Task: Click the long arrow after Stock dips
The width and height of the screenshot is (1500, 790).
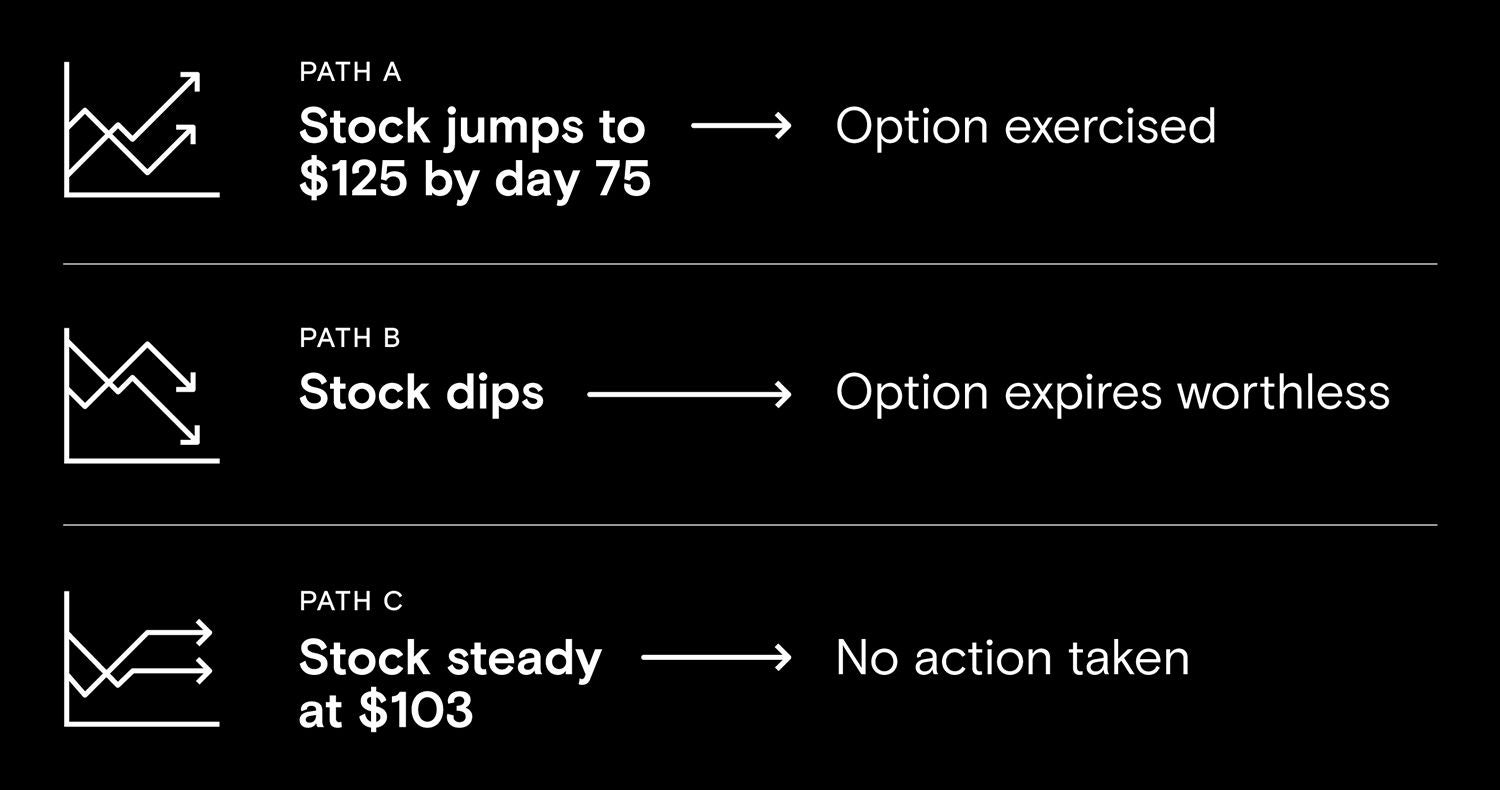Action: click(x=689, y=394)
